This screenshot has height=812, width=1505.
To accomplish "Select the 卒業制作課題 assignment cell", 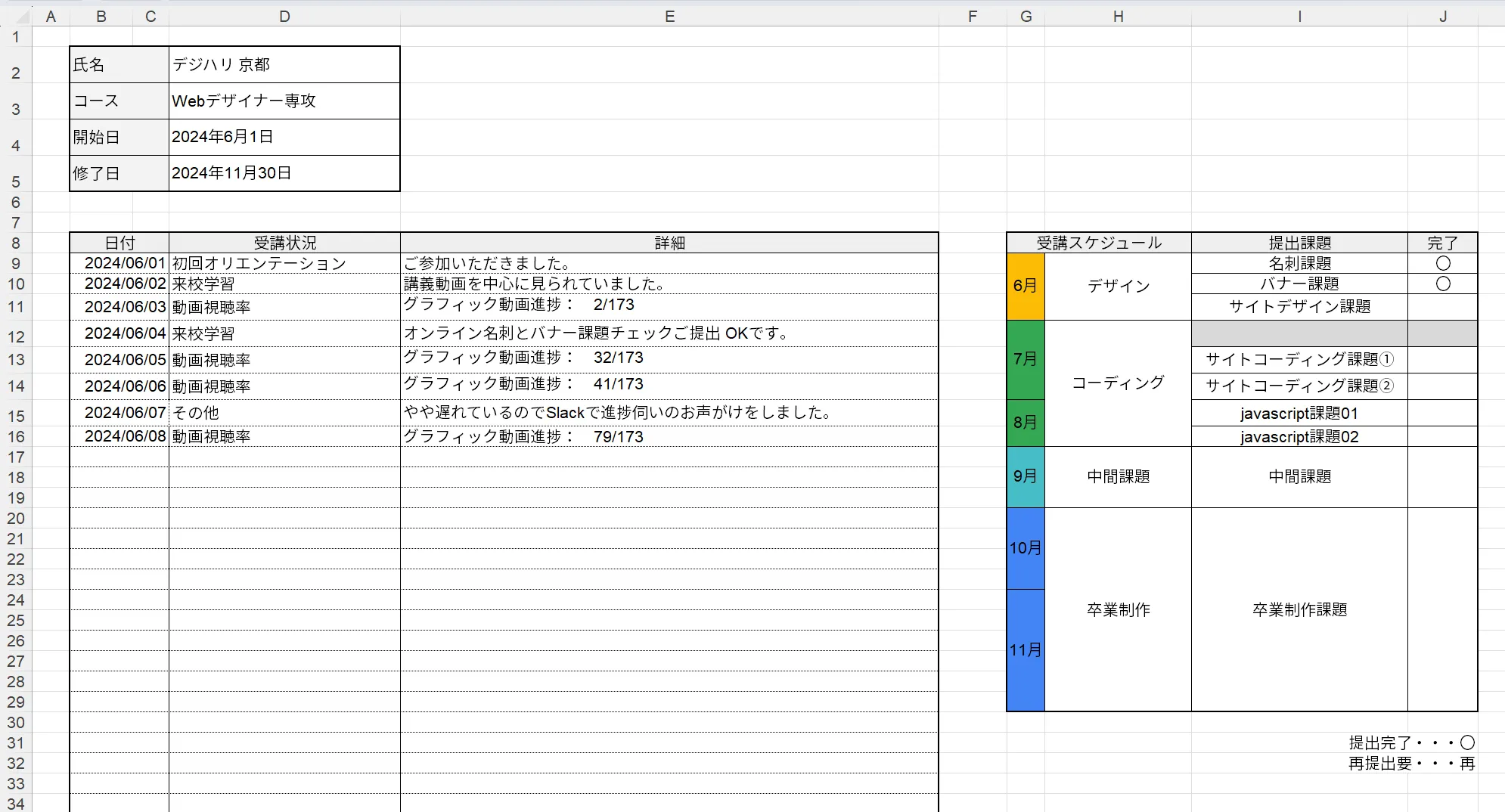I will [x=1299, y=609].
